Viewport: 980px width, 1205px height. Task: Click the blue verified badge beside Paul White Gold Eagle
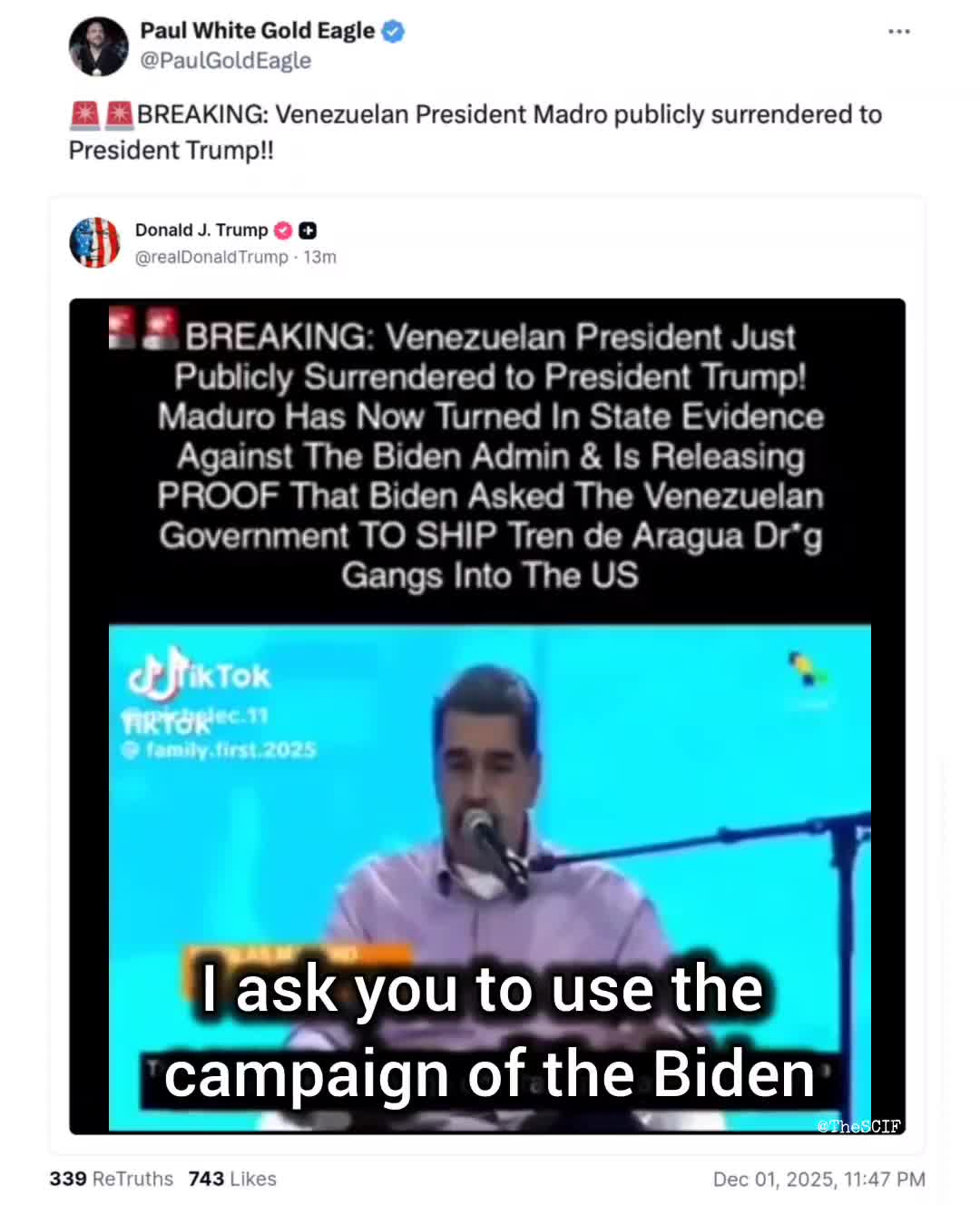point(393,32)
